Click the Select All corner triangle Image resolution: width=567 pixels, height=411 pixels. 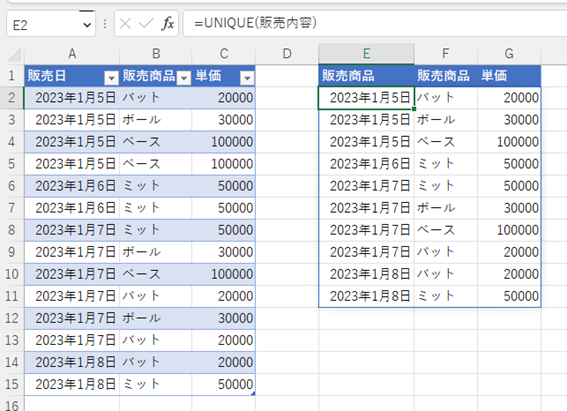[x=14, y=55]
